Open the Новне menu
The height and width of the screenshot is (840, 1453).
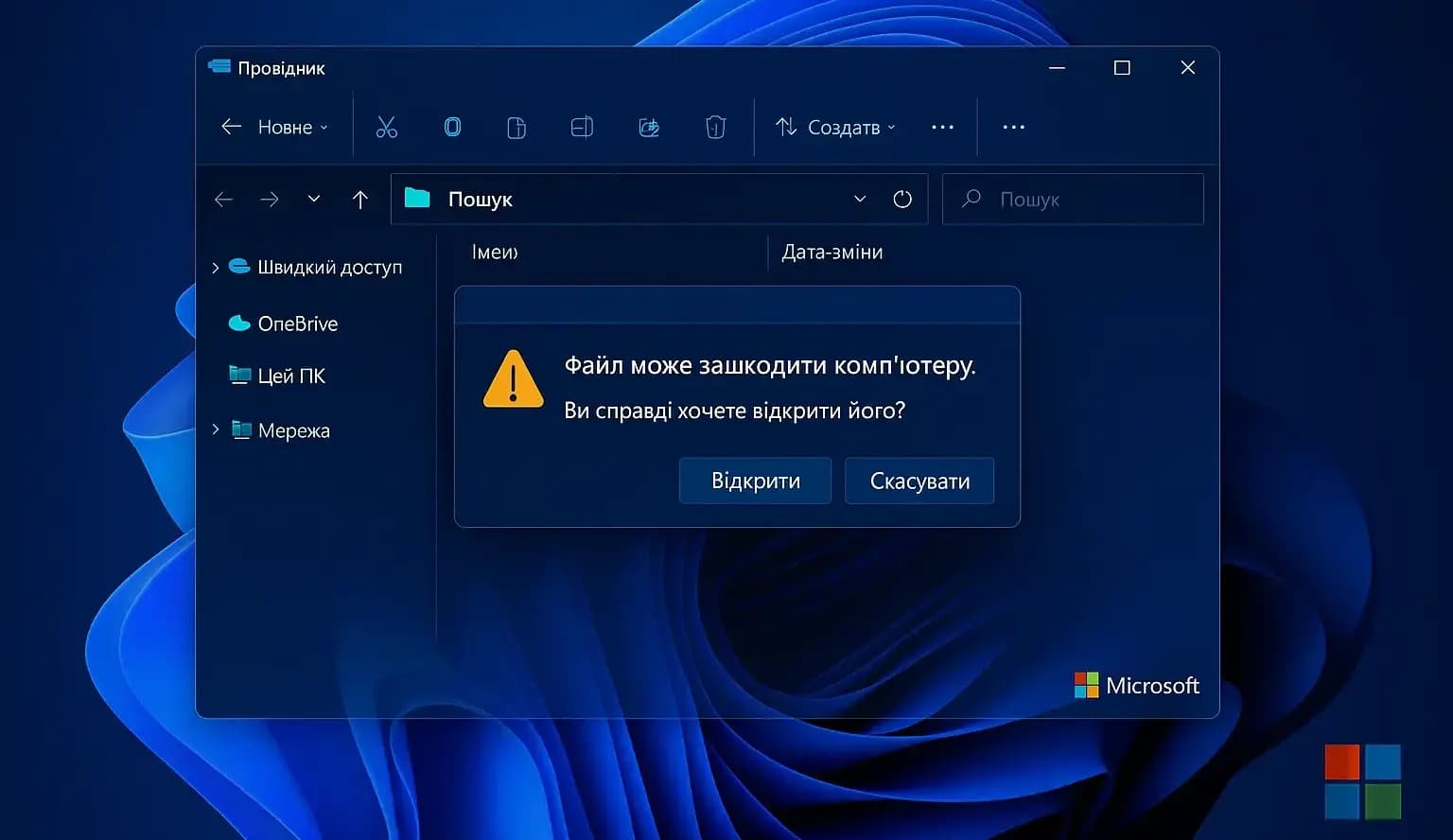point(282,127)
